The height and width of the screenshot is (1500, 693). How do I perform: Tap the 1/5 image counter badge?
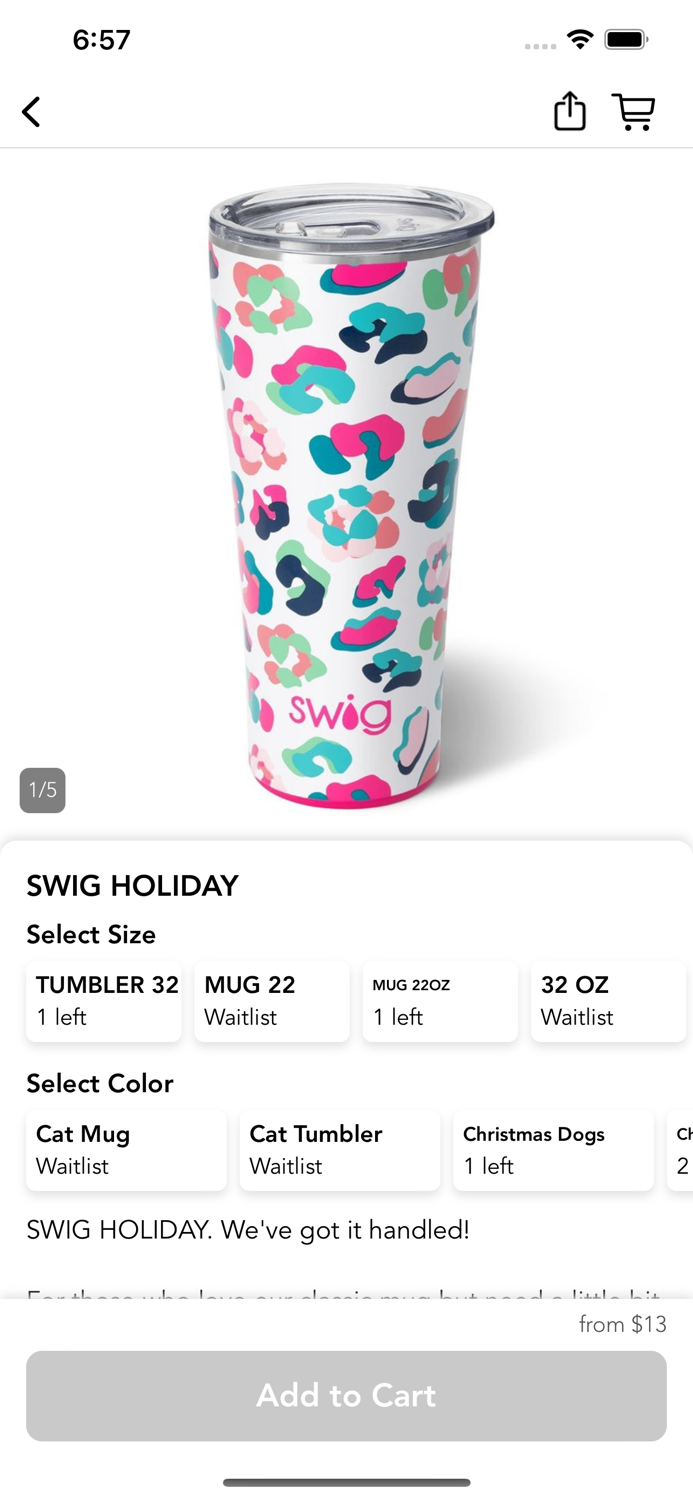[x=43, y=790]
